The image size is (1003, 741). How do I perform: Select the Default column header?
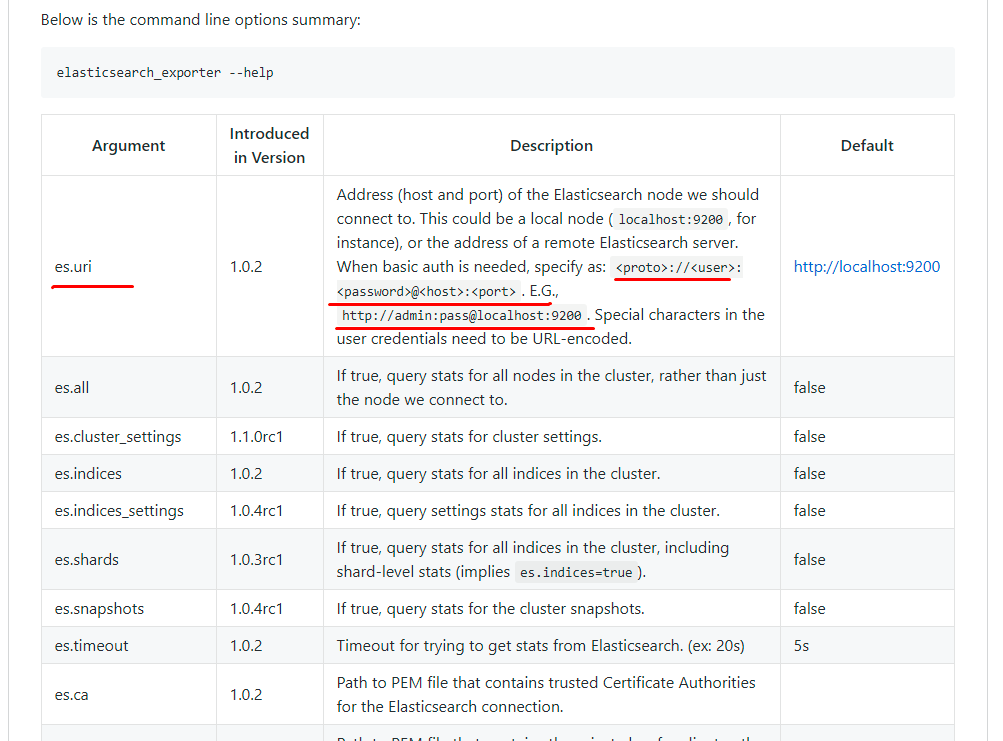pyautogui.click(x=867, y=146)
